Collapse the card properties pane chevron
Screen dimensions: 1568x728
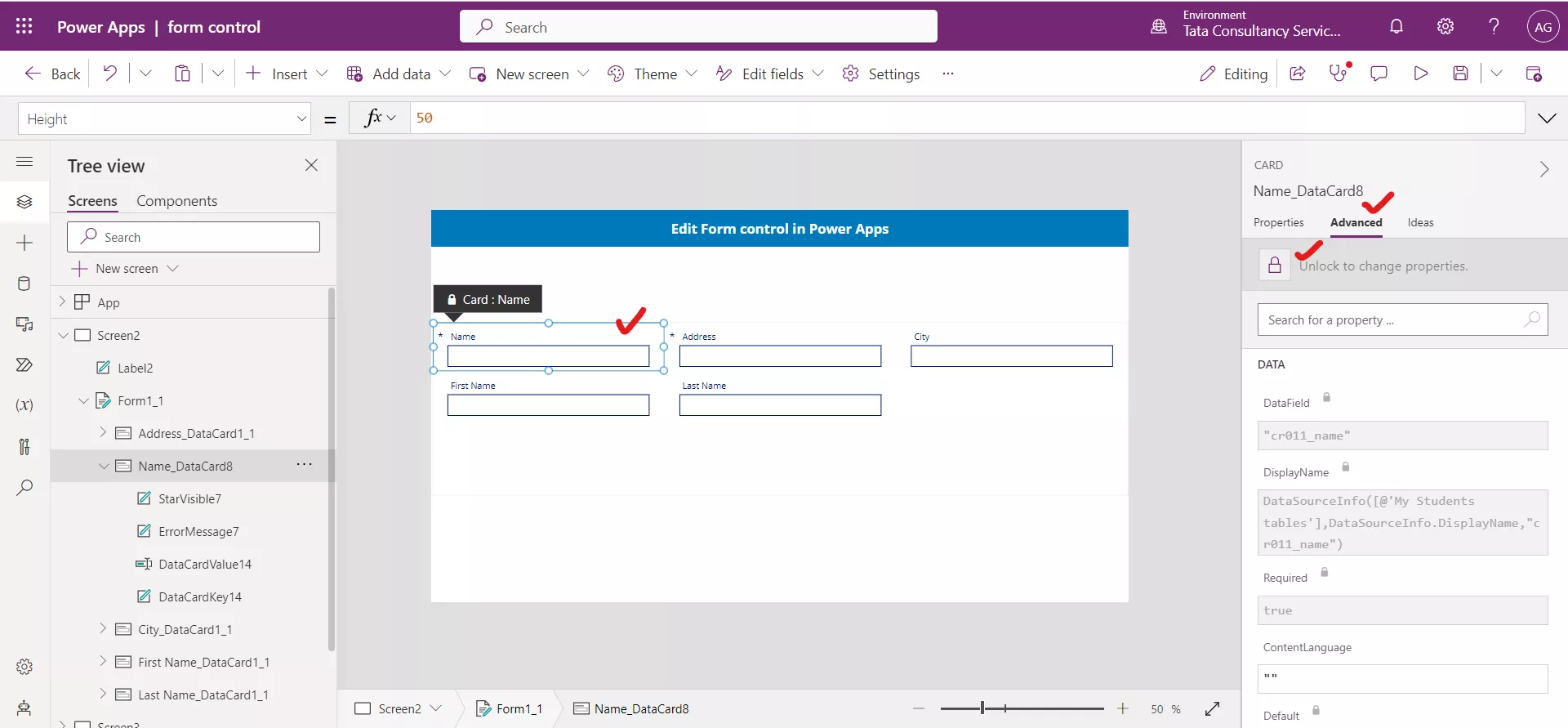tap(1543, 169)
